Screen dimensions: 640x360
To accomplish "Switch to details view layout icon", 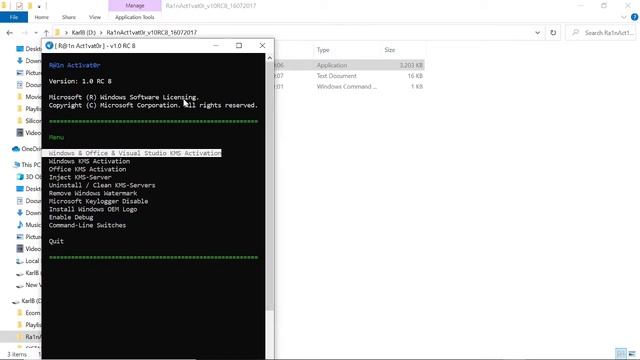I will (621, 353).
